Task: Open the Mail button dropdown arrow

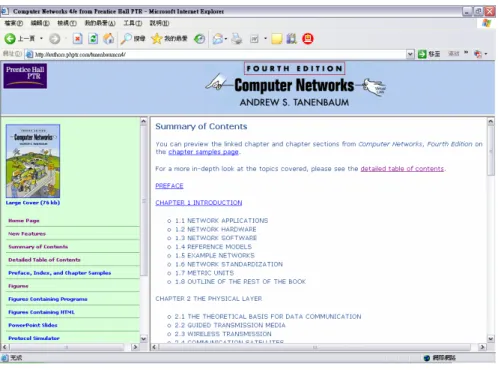Action: point(226,39)
